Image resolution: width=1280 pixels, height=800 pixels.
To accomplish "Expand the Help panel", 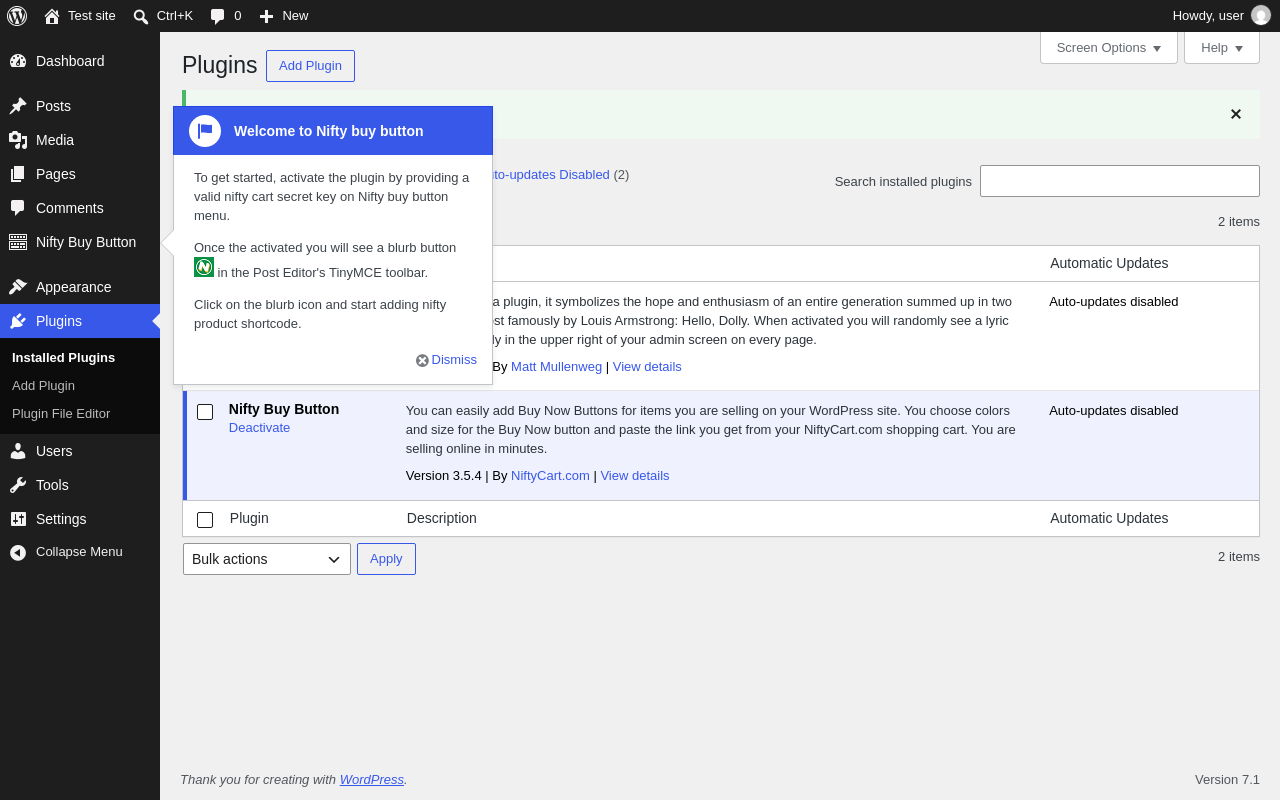I will [1222, 47].
